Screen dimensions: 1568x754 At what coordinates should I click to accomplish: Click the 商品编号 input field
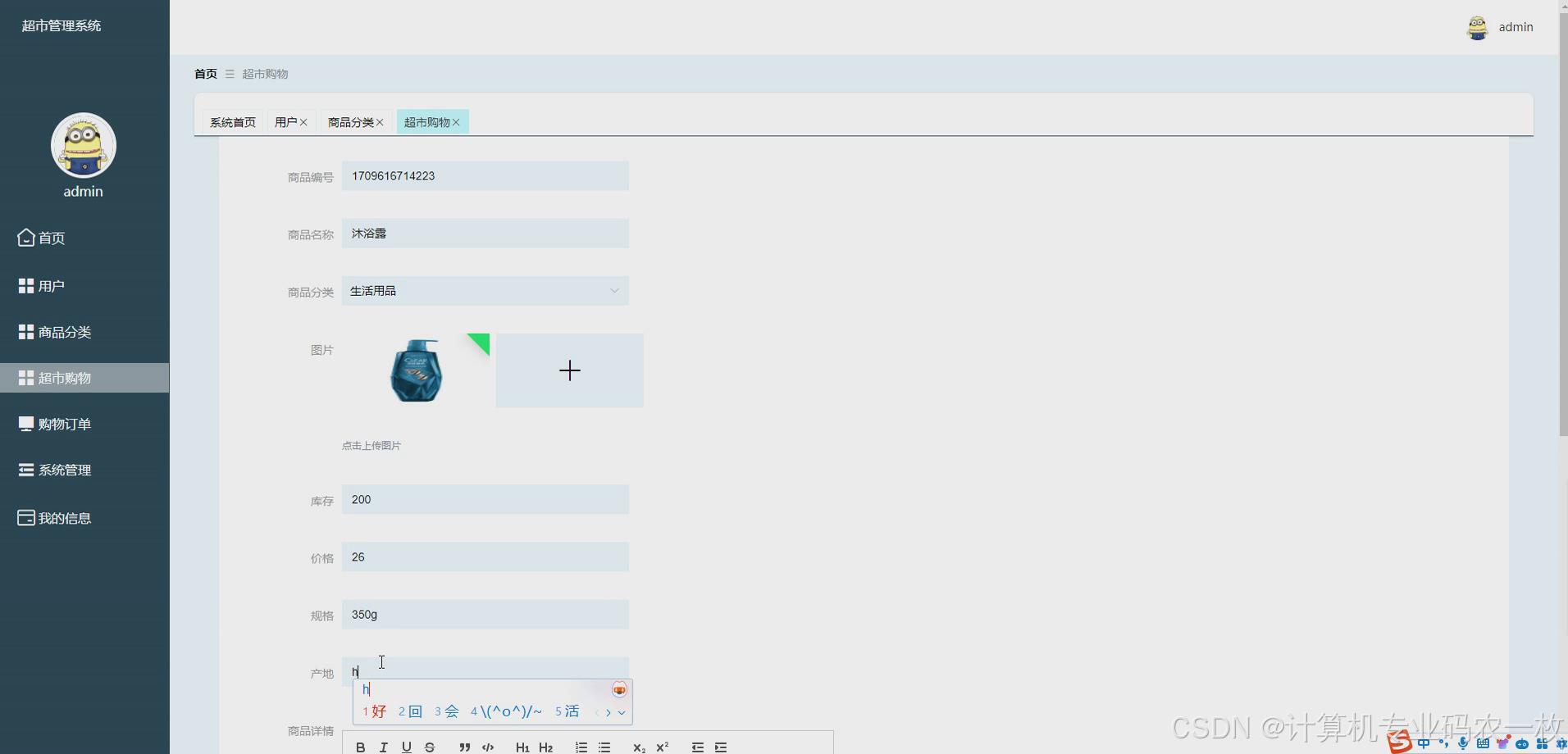click(x=485, y=176)
